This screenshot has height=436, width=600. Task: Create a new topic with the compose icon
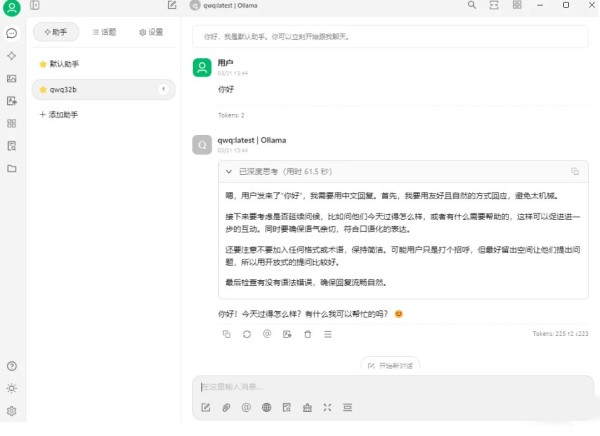pyautogui.click(x=172, y=5)
